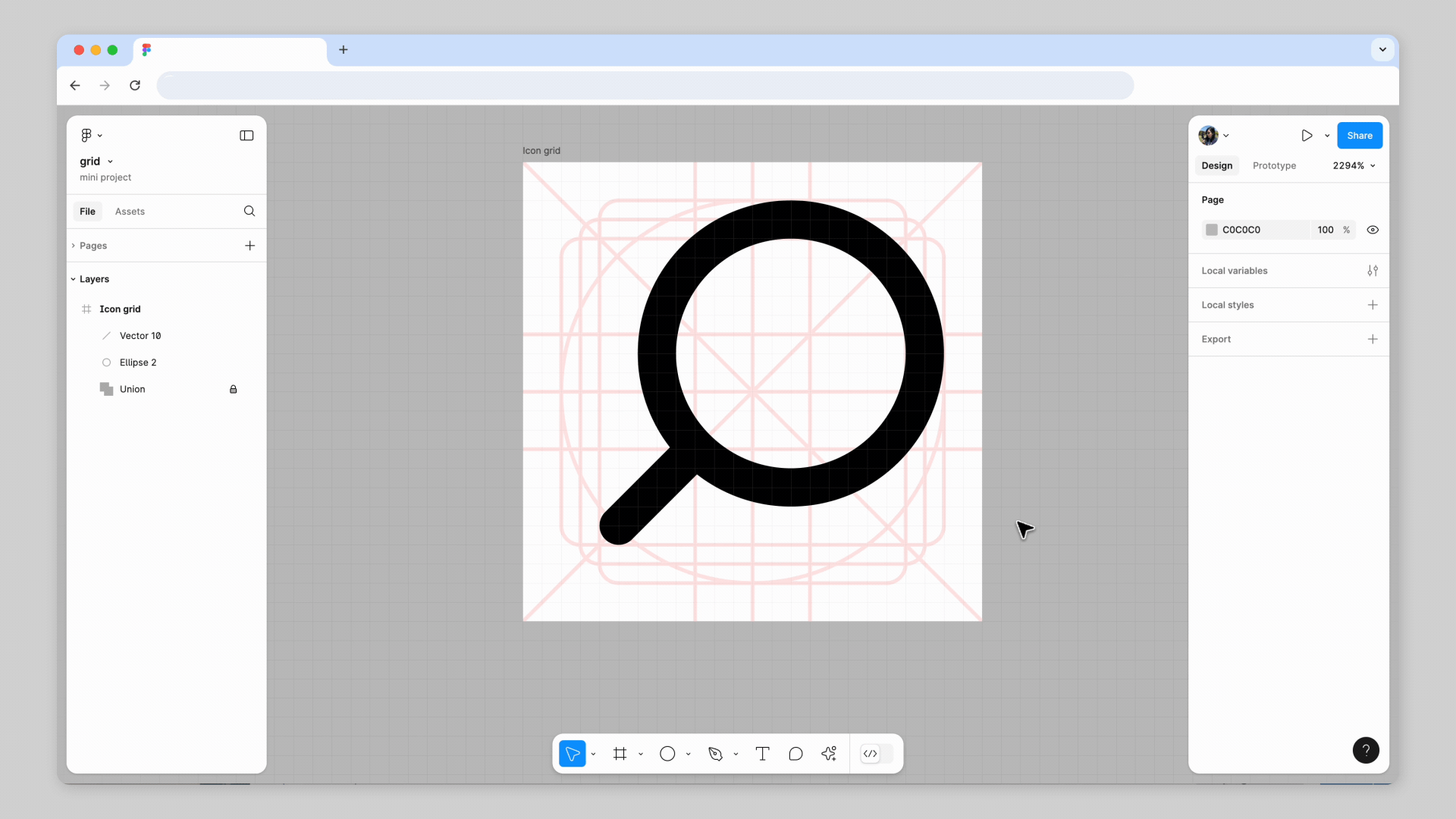Go forward in browser

pos(105,86)
